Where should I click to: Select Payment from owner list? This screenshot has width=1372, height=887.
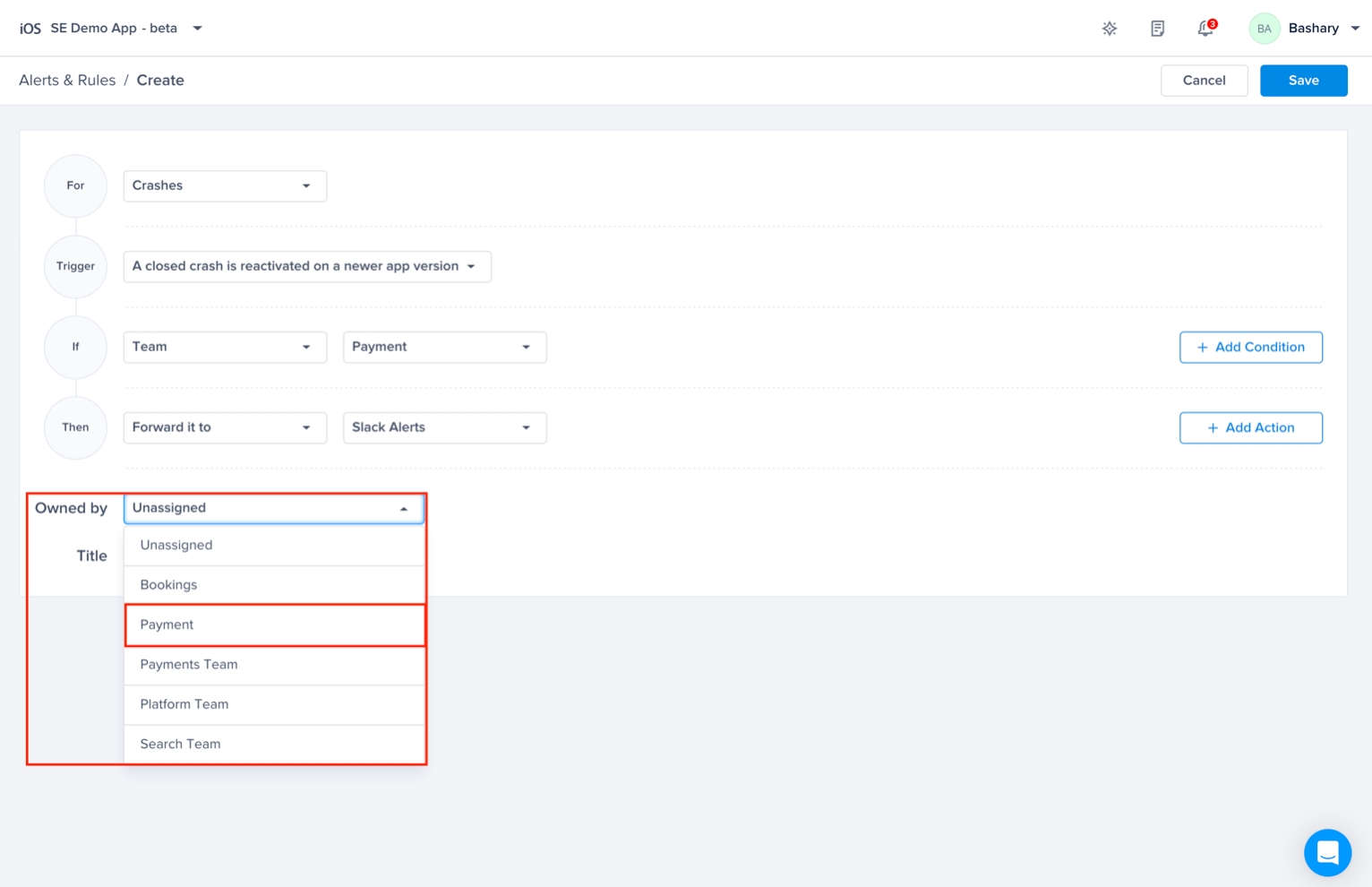[x=274, y=624]
